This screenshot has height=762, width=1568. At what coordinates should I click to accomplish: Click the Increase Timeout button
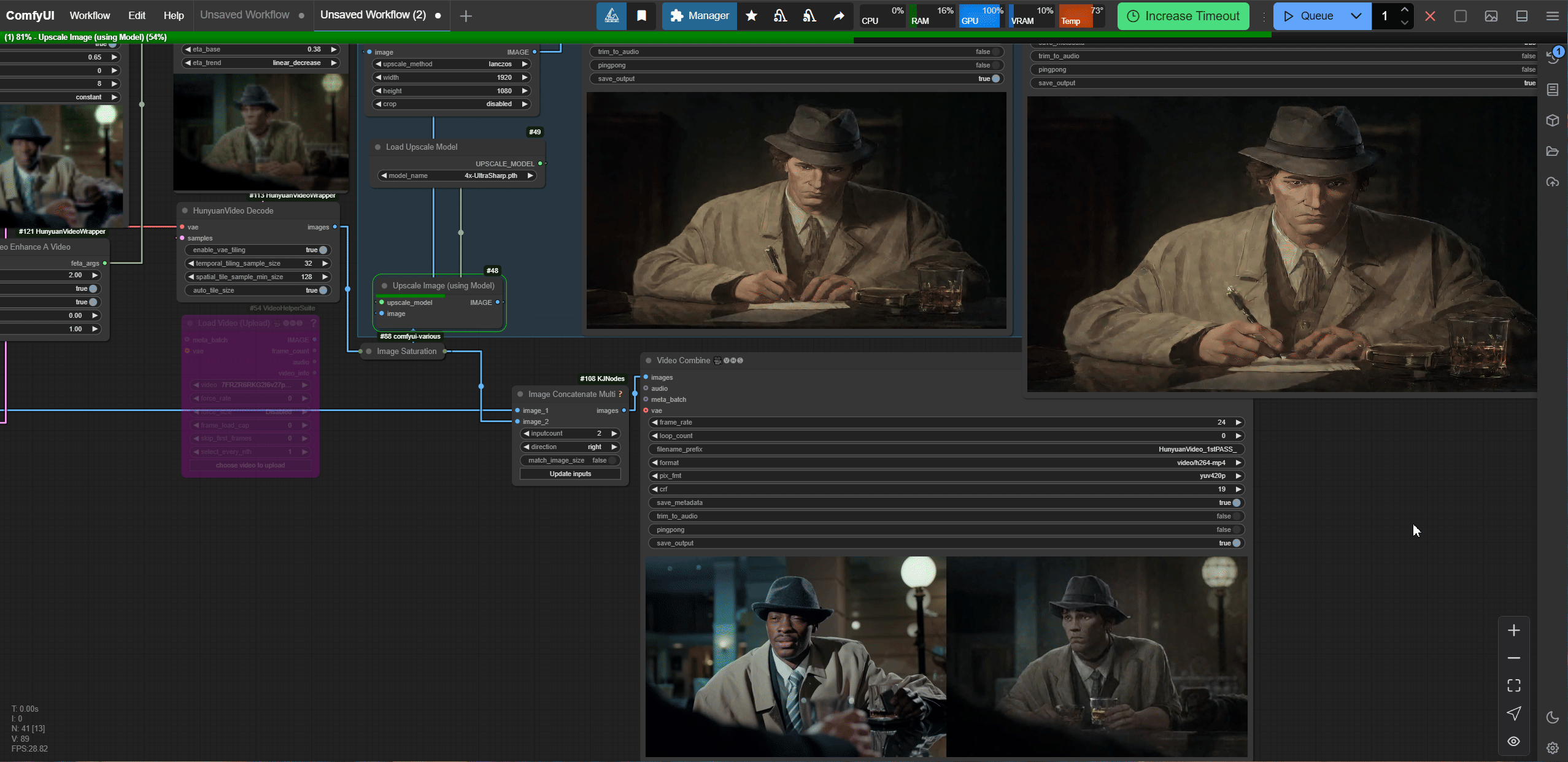click(x=1183, y=16)
